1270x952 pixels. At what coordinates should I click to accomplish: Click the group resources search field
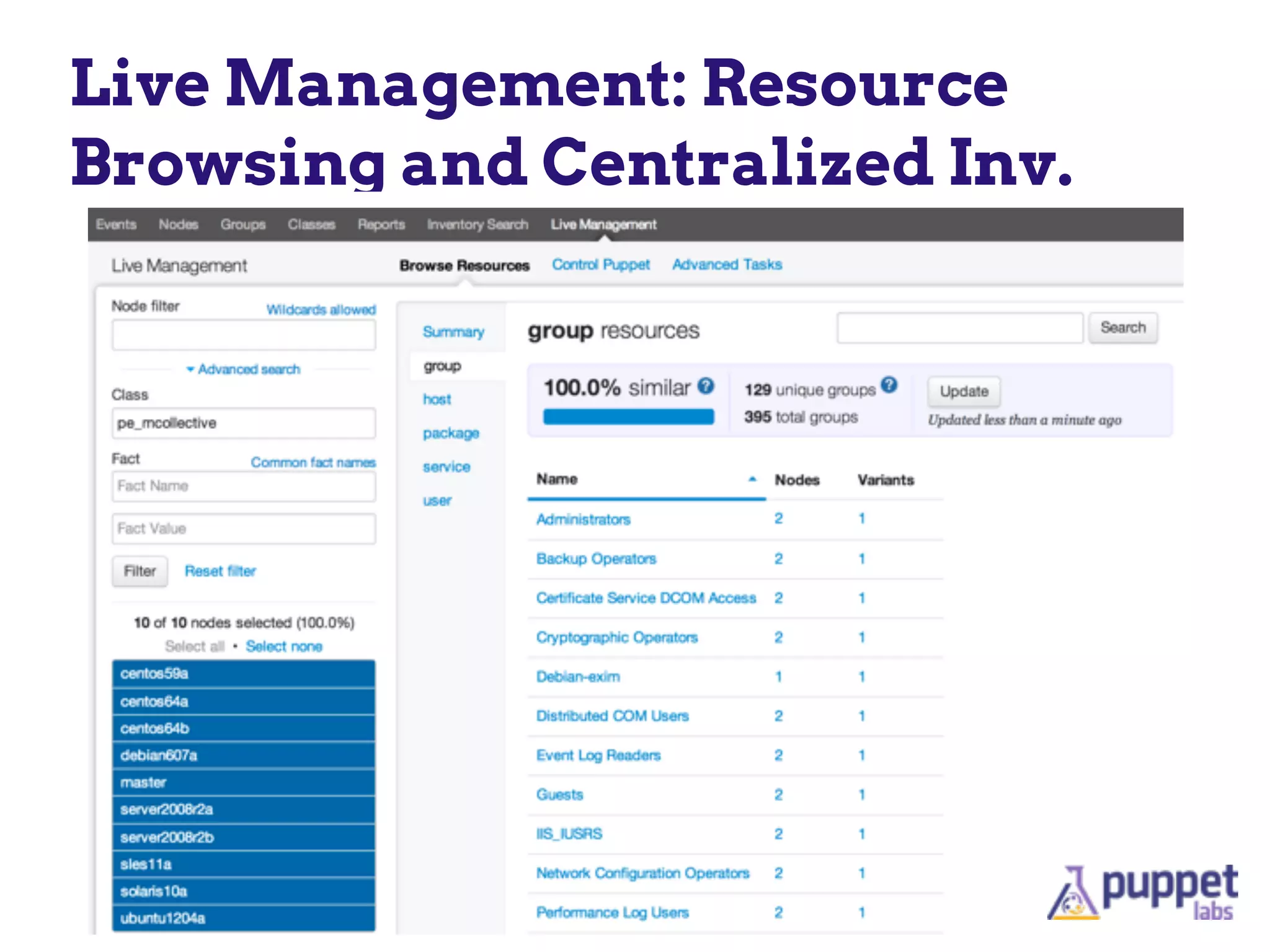click(x=960, y=328)
